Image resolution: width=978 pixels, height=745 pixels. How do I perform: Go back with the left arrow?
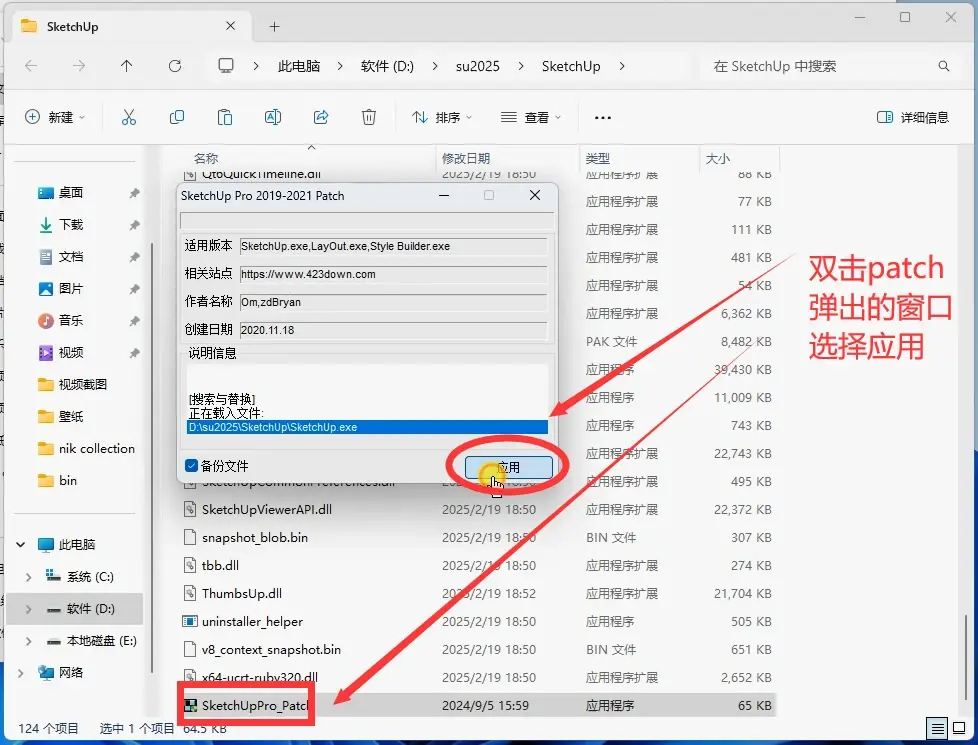click(x=31, y=66)
